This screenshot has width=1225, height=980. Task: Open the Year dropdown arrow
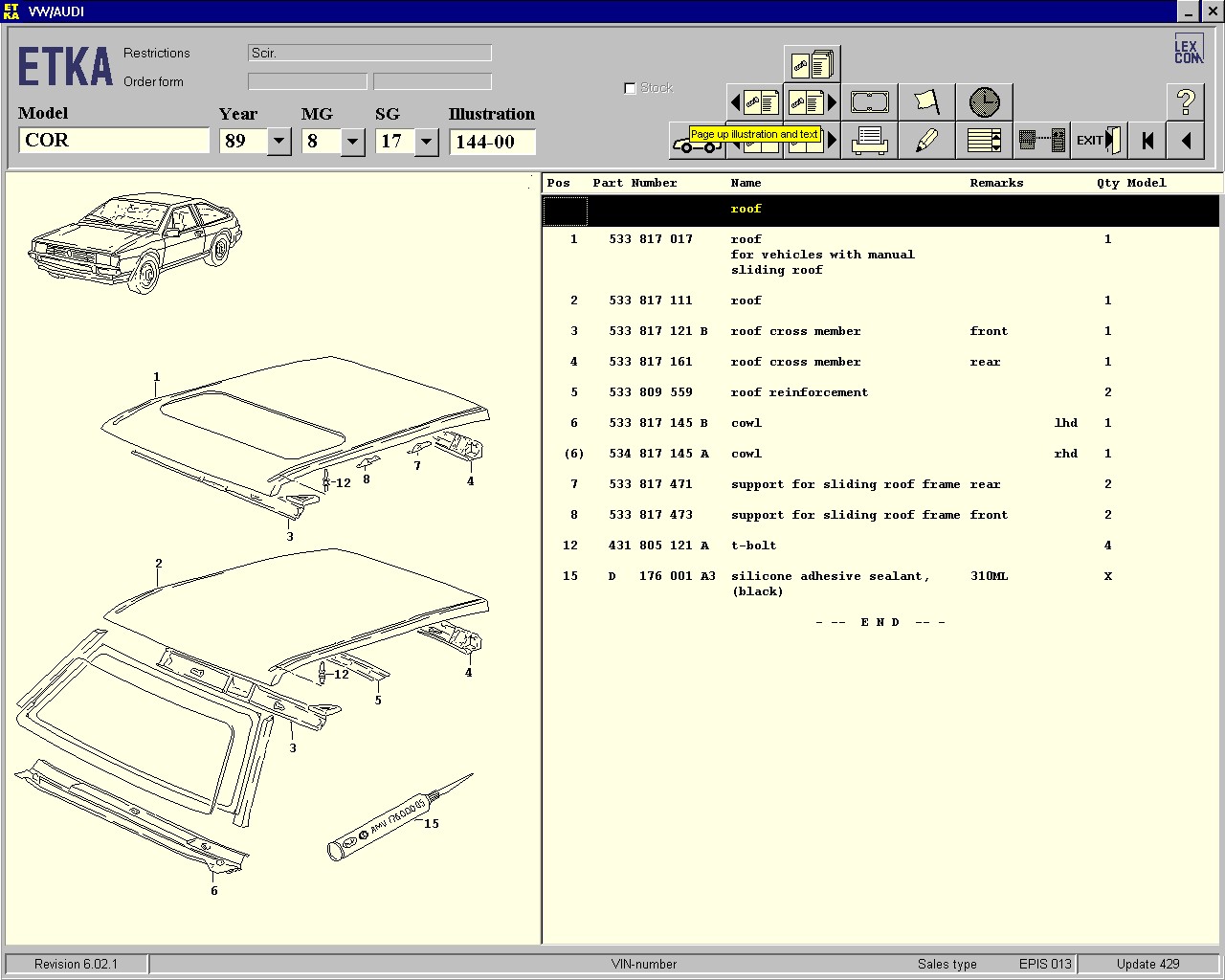278,142
